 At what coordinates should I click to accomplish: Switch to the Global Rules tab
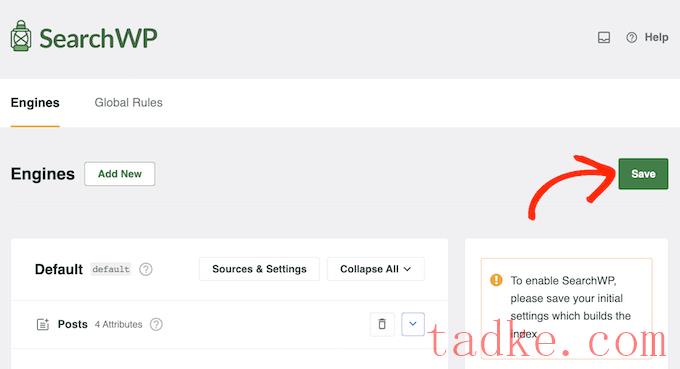point(128,103)
